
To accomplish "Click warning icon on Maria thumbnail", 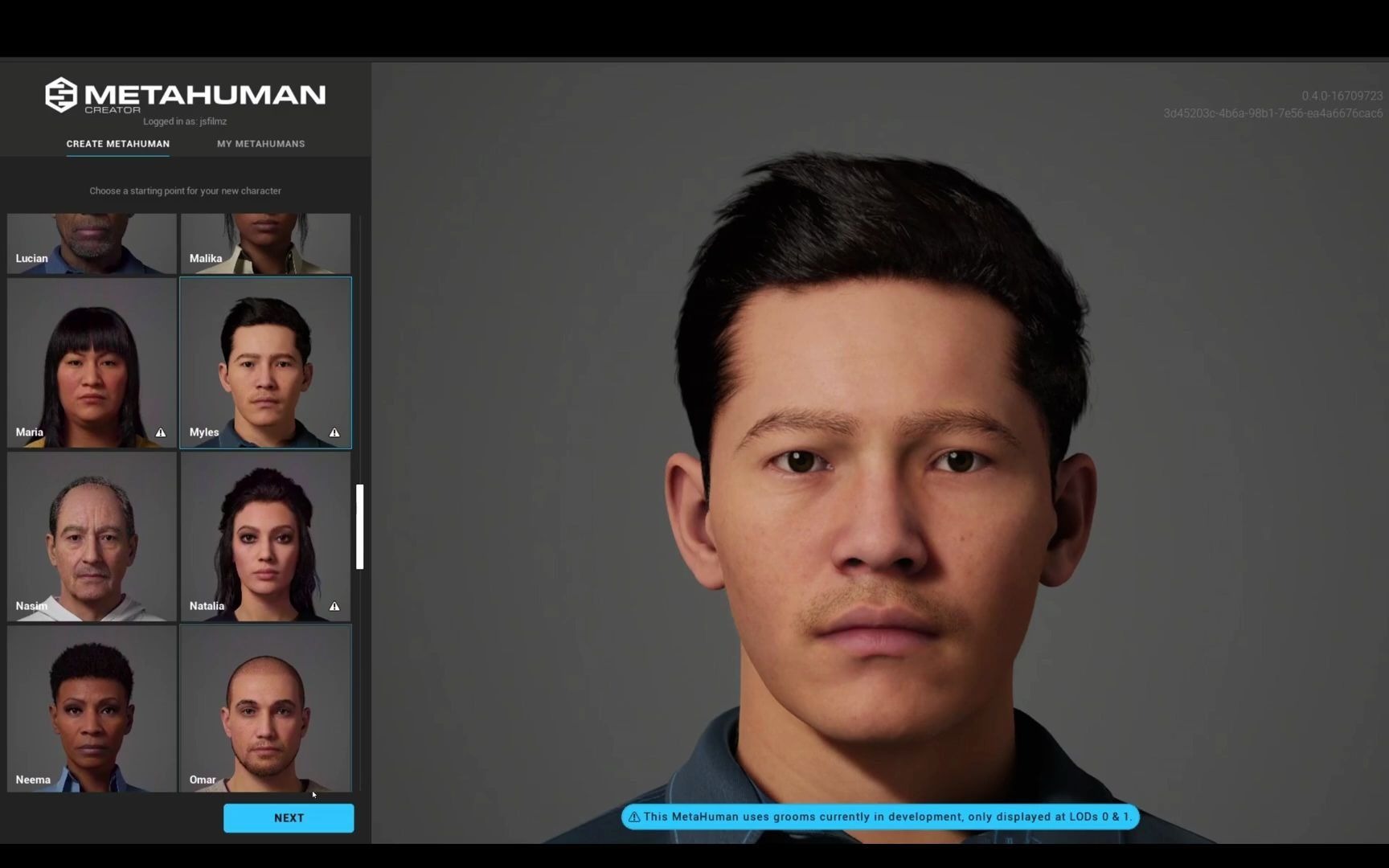I will [161, 432].
